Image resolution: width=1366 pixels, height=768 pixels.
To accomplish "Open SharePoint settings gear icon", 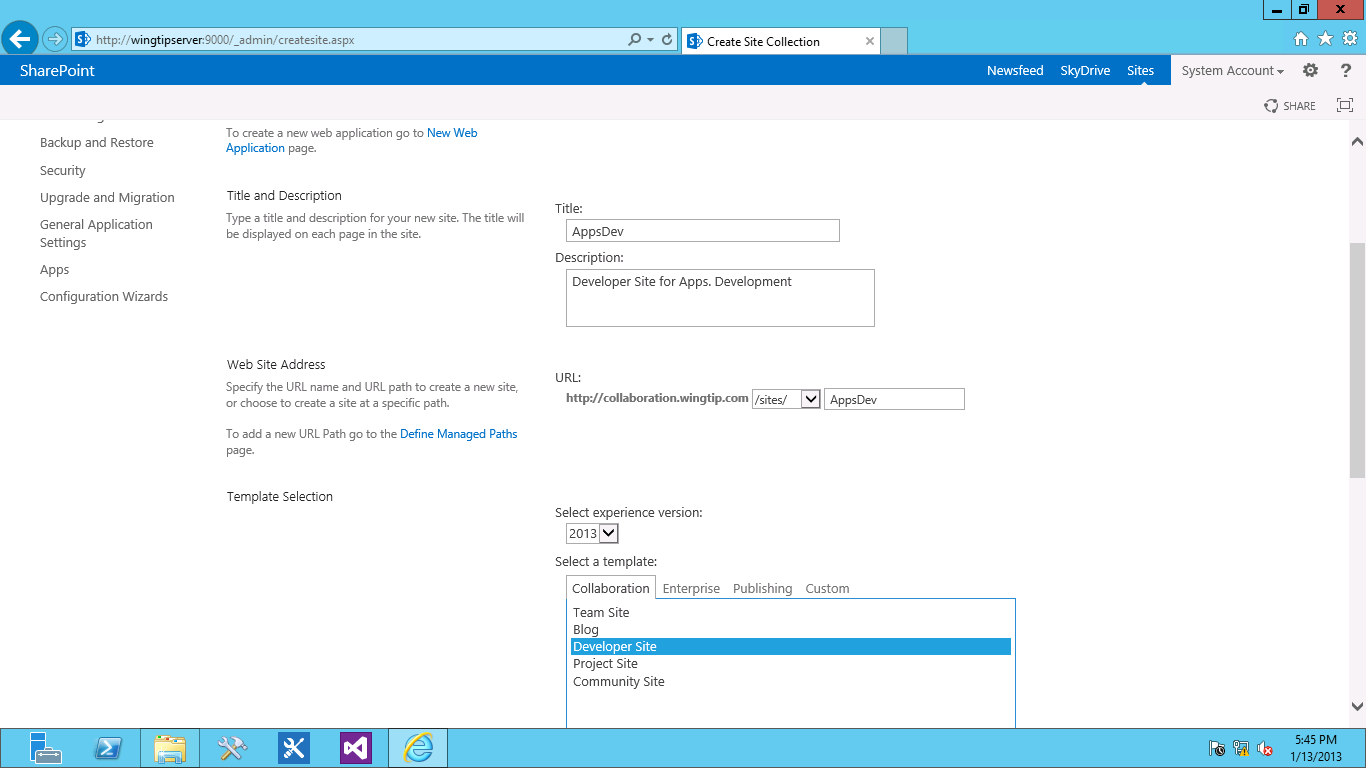I will (1310, 70).
